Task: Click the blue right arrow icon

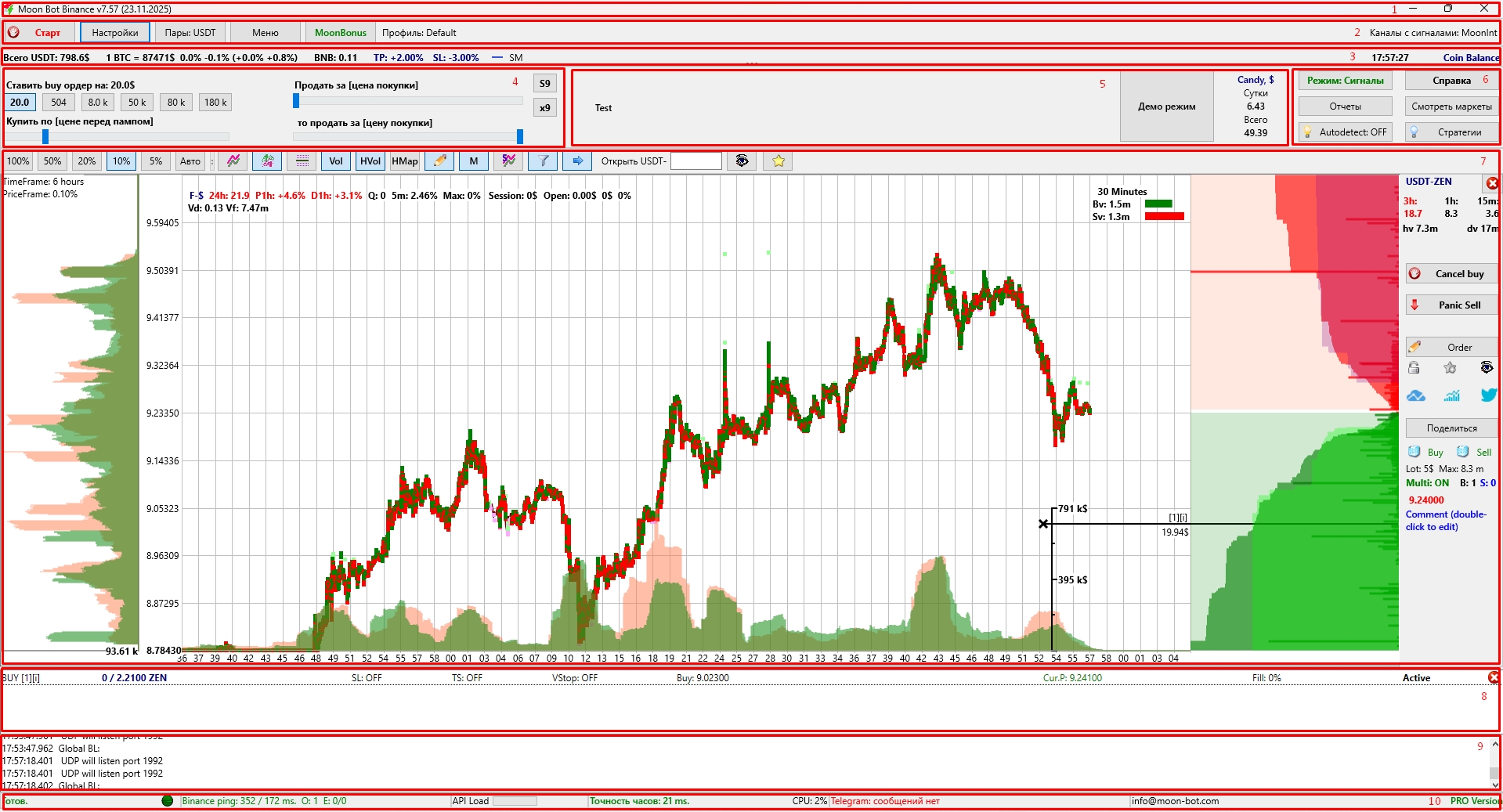Action: [x=577, y=161]
